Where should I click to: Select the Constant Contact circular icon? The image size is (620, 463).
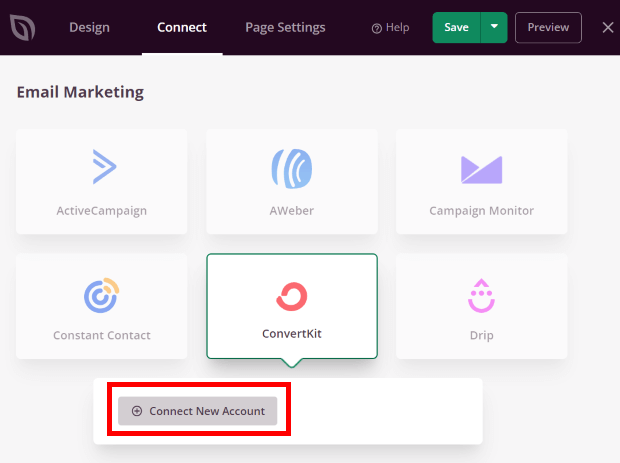coord(102,295)
